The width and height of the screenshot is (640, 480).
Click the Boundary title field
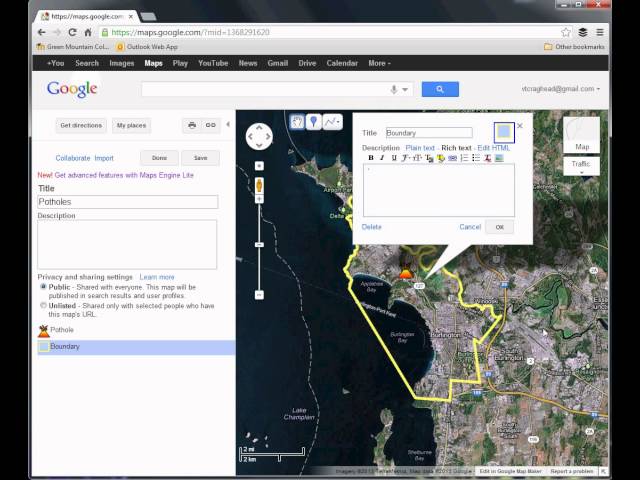click(429, 133)
